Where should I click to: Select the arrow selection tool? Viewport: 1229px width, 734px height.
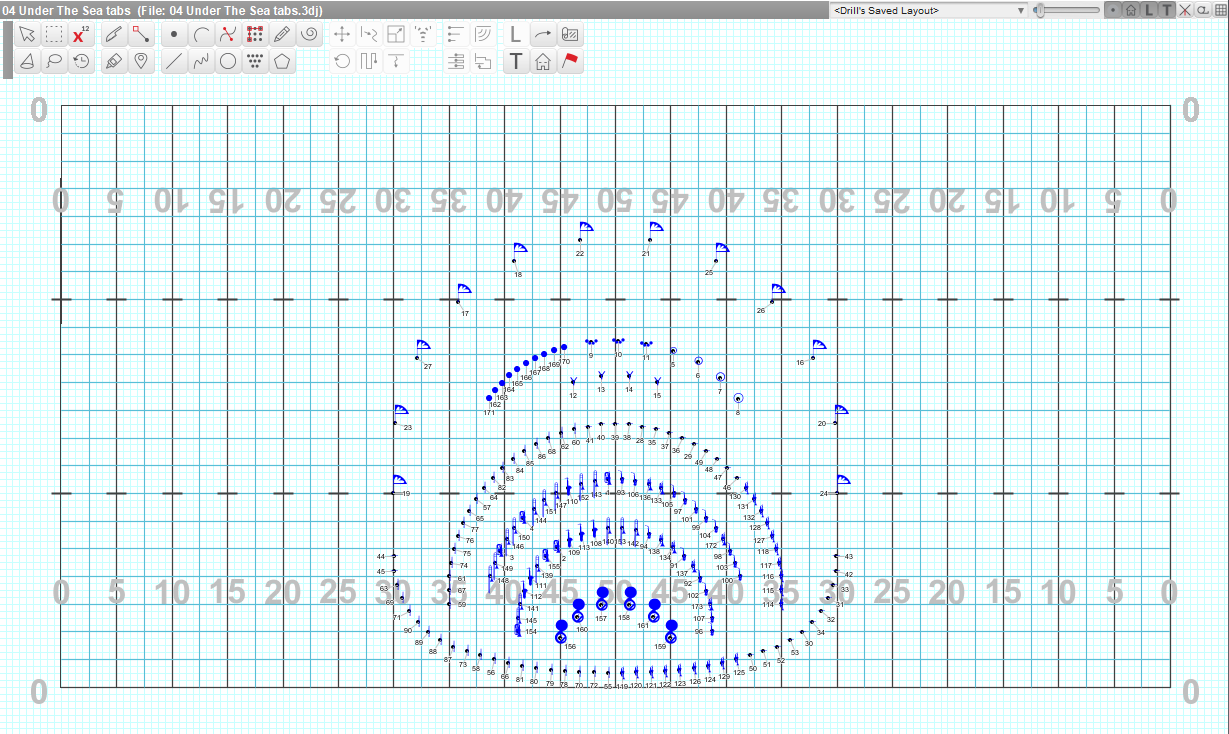click(x=27, y=35)
